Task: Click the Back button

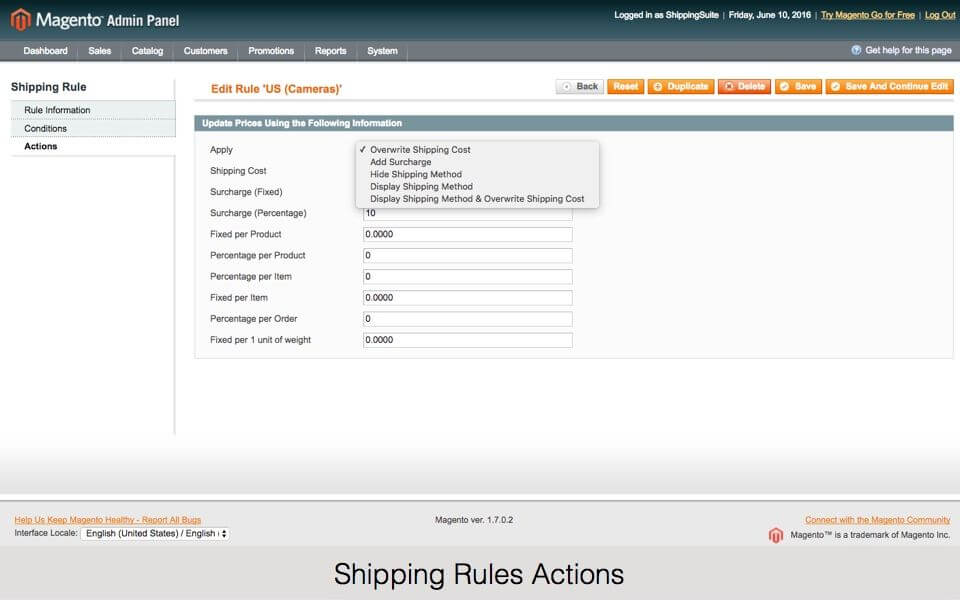Action: coord(580,86)
